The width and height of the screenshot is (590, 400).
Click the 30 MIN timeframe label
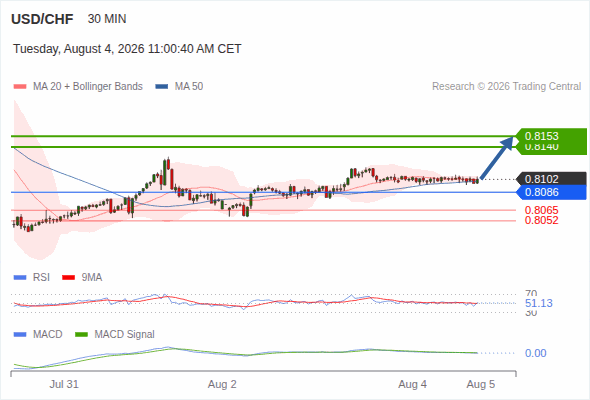(x=107, y=19)
